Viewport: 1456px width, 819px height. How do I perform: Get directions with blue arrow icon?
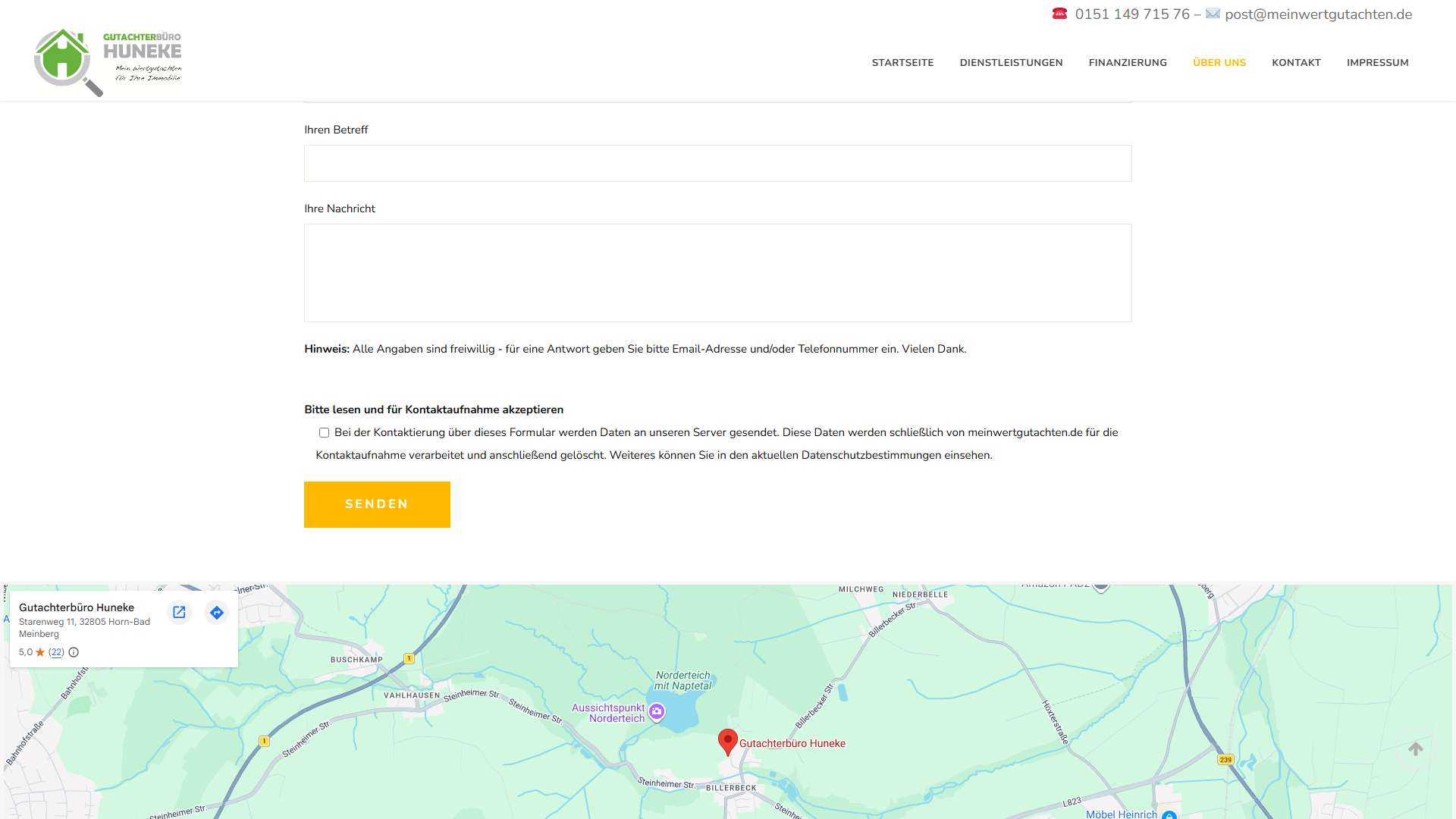click(x=217, y=612)
